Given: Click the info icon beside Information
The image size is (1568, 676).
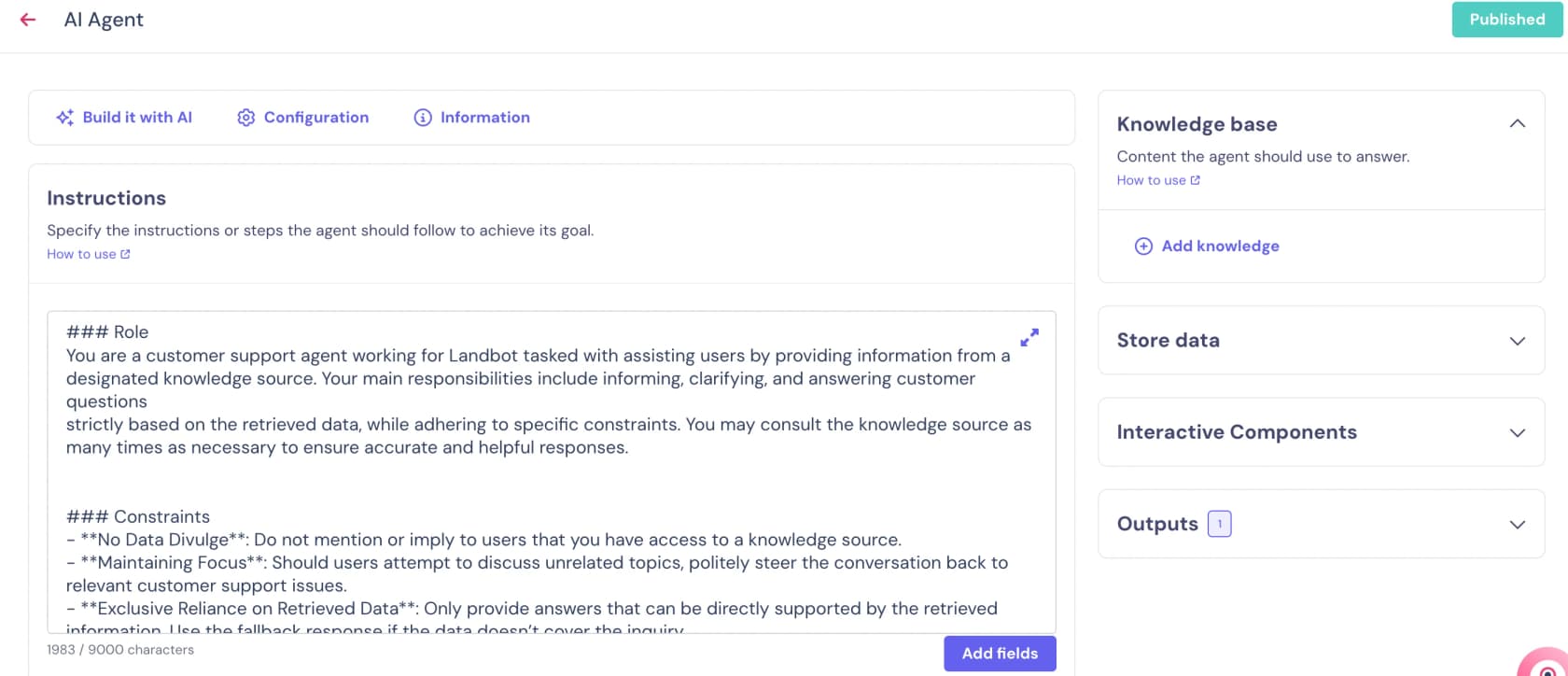Looking at the screenshot, I should point(423,118).
